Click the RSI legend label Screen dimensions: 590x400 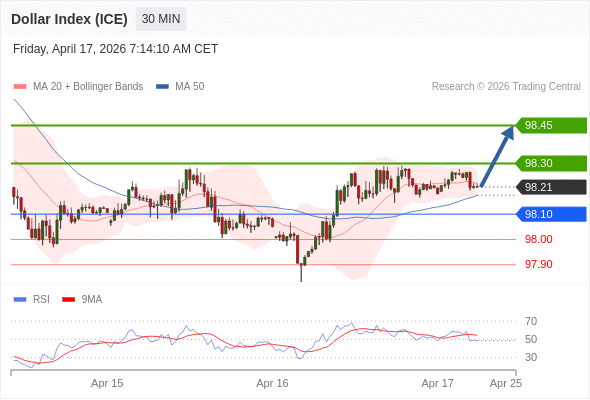coord(41,300)
